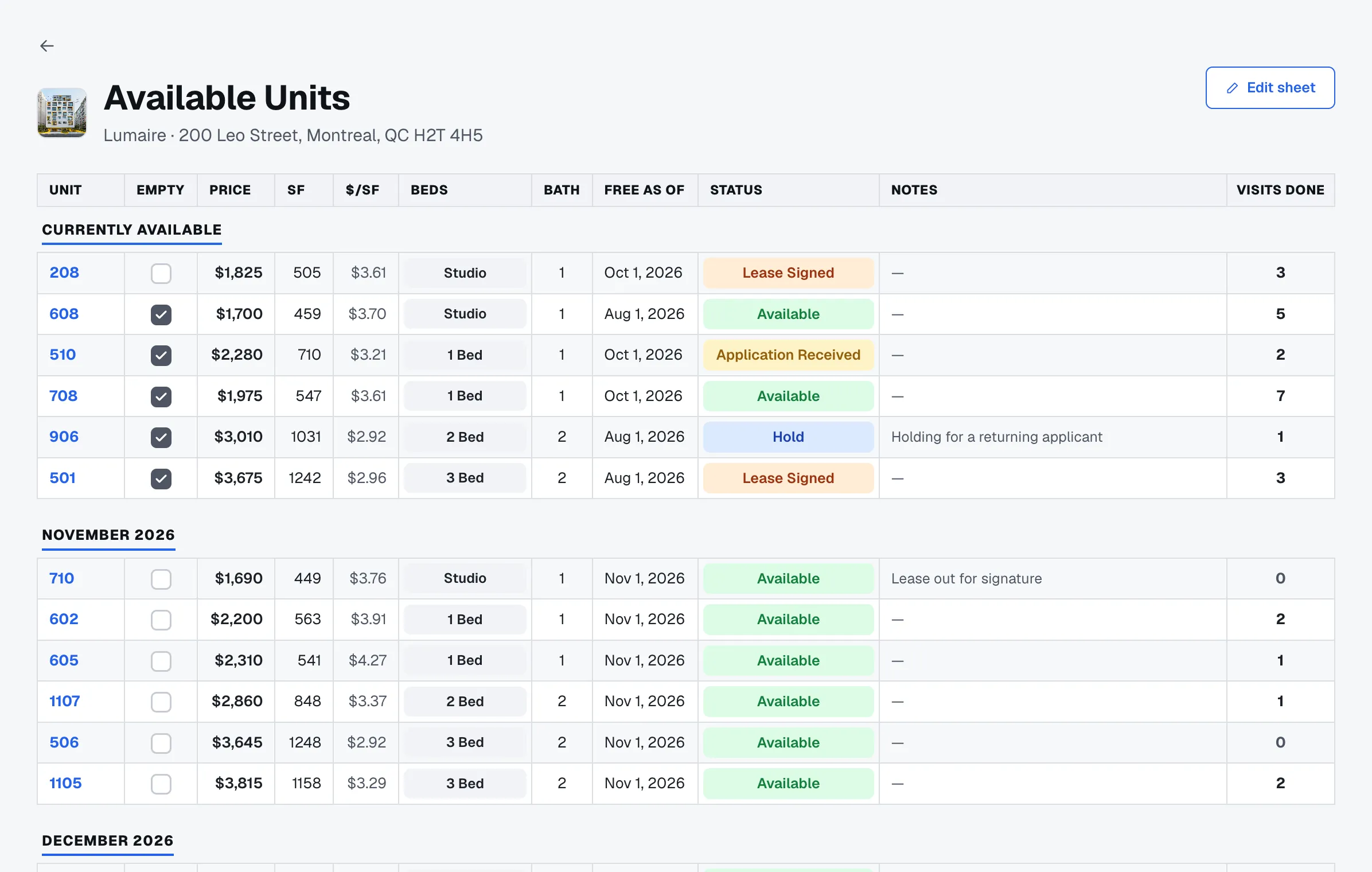Toggle Empty checkbox for unit 208
Image resolution: width=1372 pixels, height=872 pixels.
[x=161, y=273]
